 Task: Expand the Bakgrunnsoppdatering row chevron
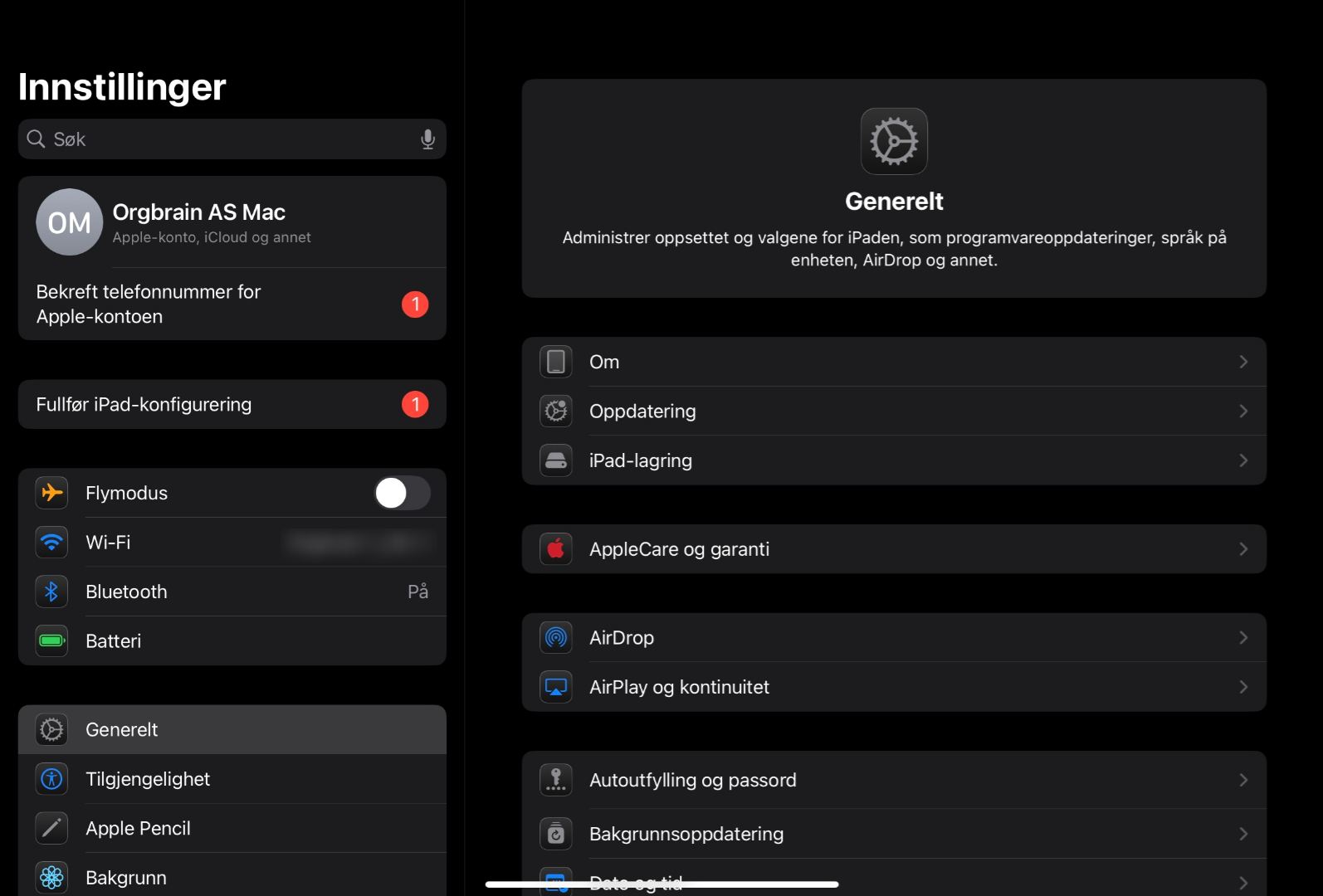click(x=1242, y=834)
